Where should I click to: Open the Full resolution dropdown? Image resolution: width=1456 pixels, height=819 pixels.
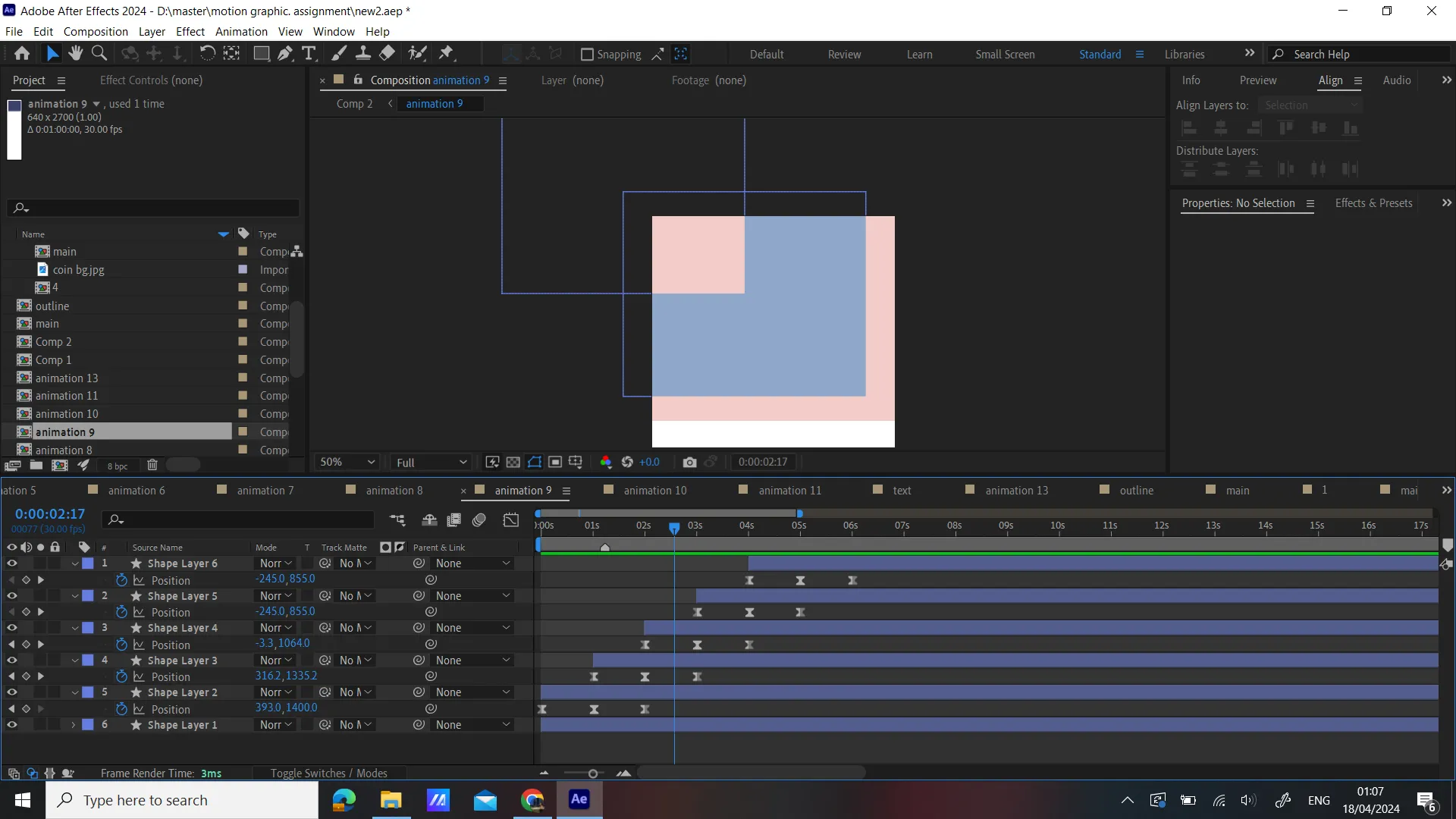pos(431,462)
